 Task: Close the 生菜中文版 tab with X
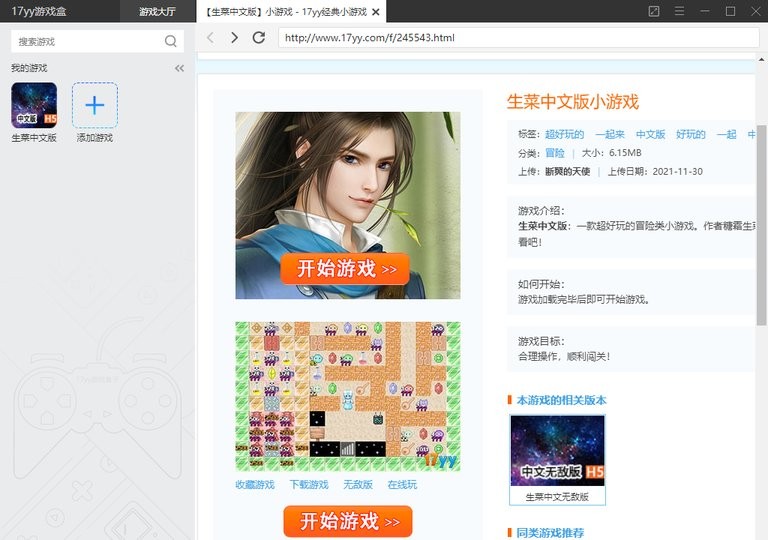tap(376, 12)
